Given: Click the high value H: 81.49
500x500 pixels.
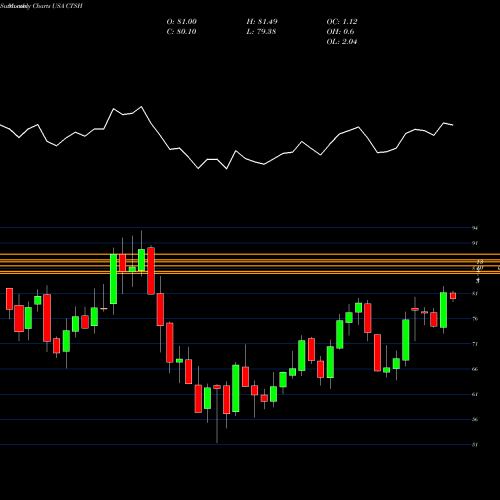Looking at the screenshot, I should [x=262, y=22].
